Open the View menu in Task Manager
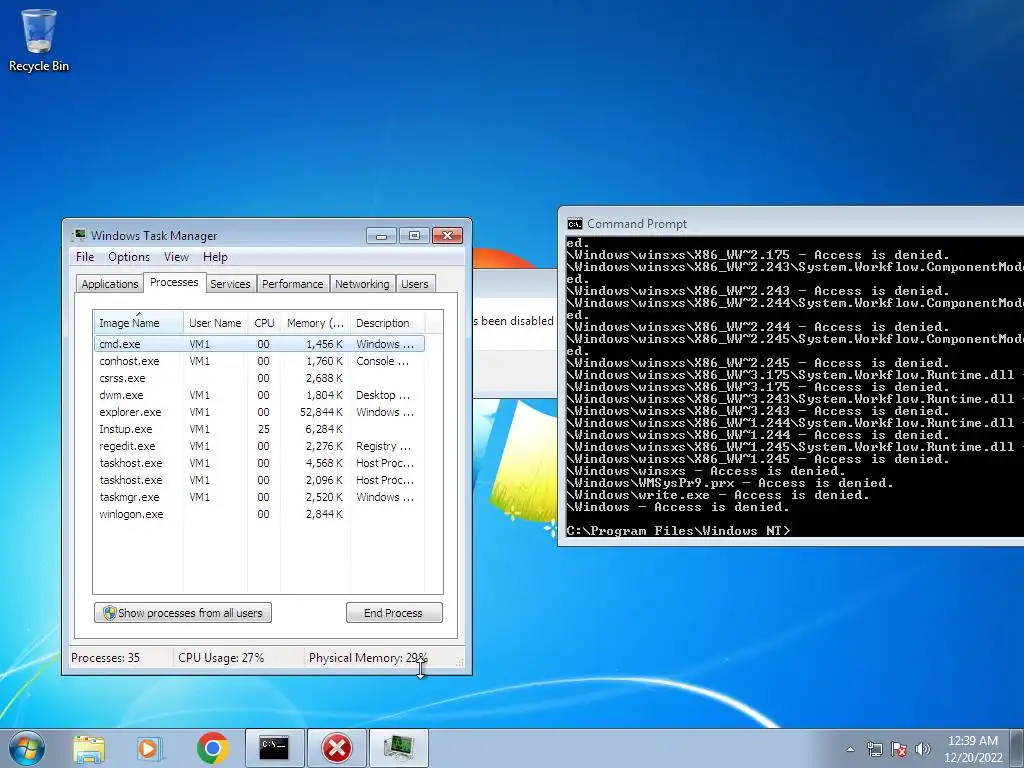1024x768 pixels. click(x=176, y=257)
